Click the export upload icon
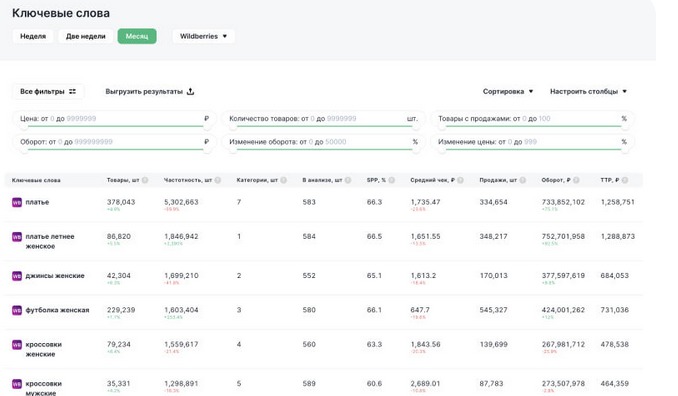 (x=190, y=92)
